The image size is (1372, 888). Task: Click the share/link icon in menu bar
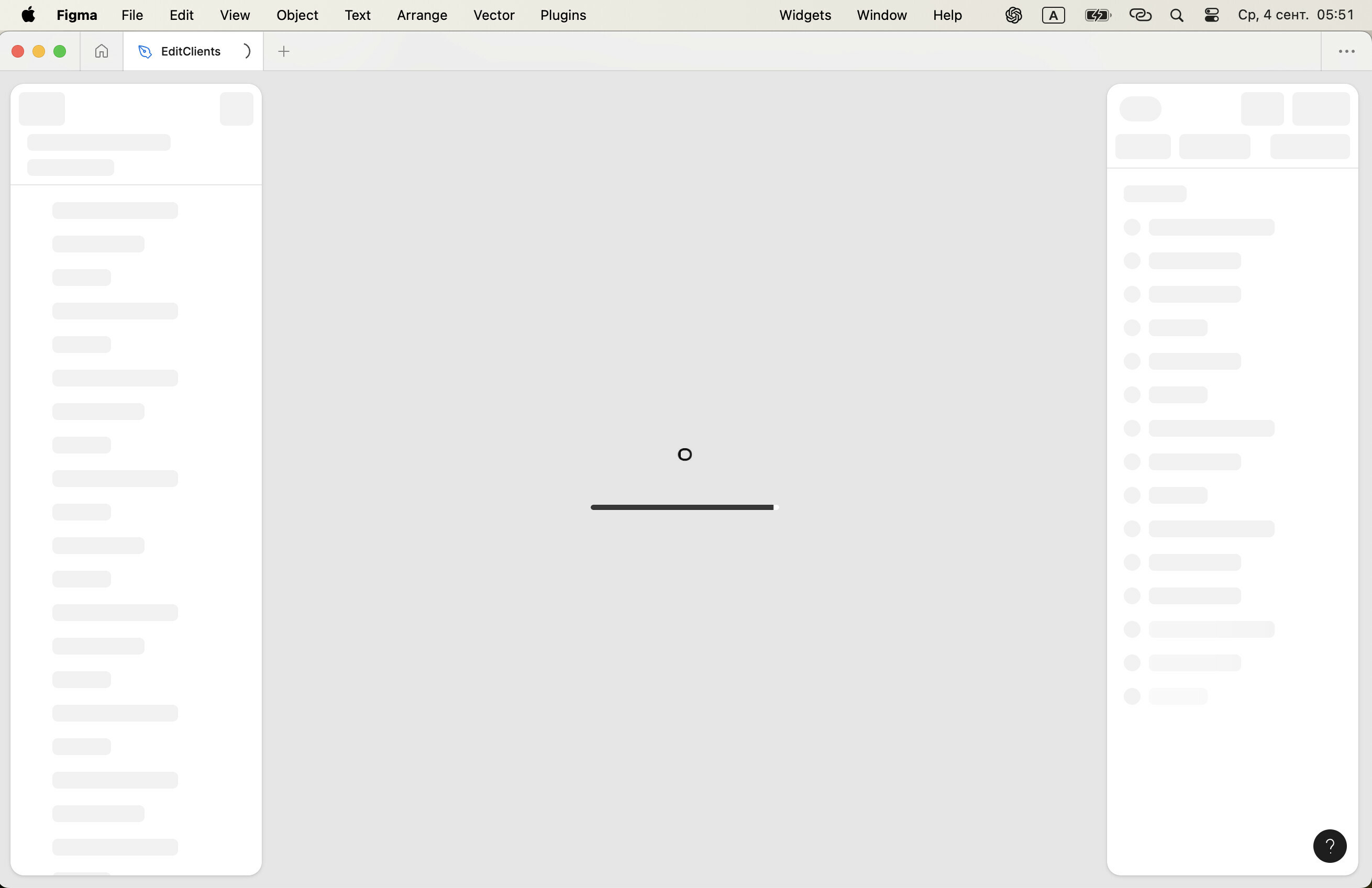click(1140, 15)
